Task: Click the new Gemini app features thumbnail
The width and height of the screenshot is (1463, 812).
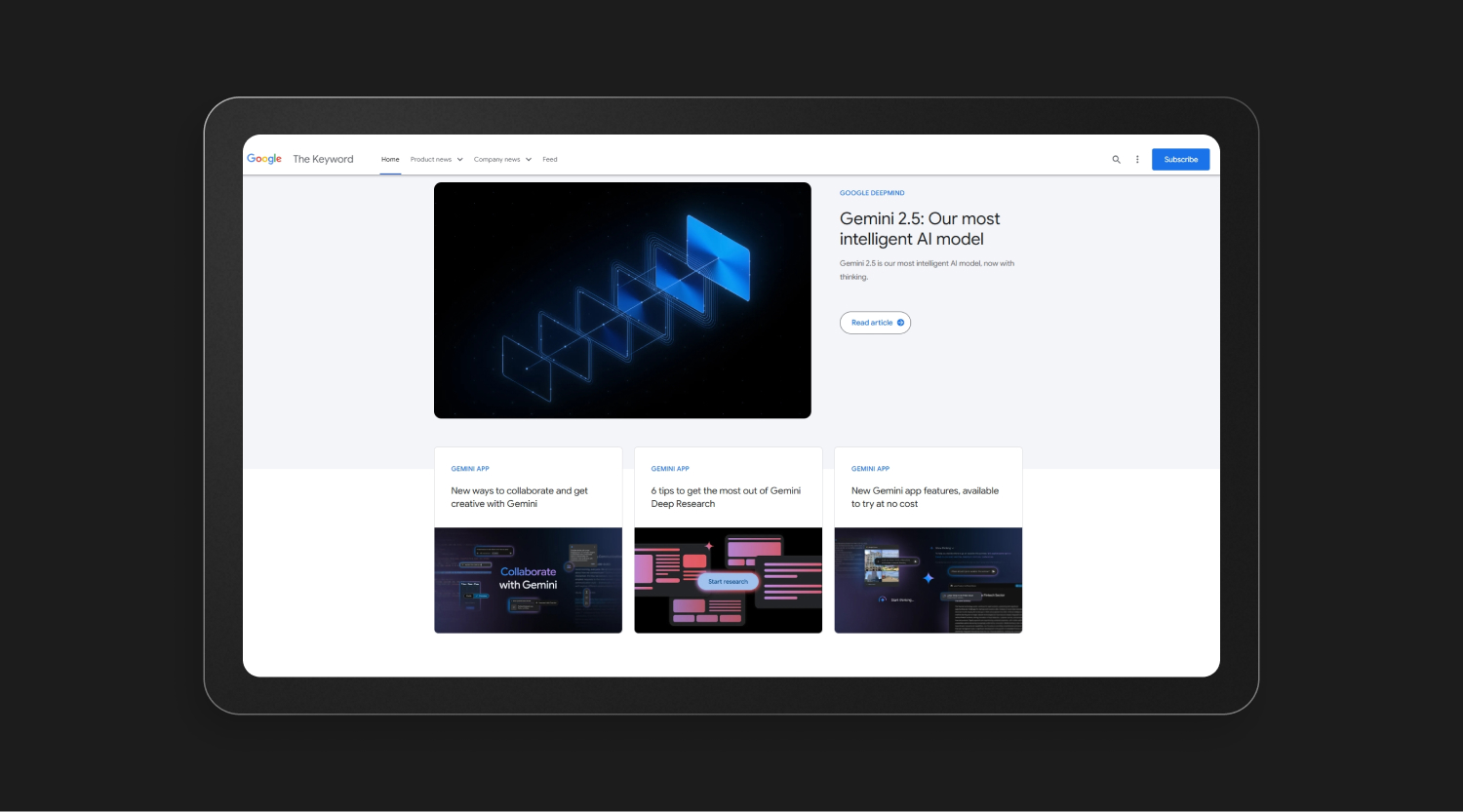Action: 928,580
